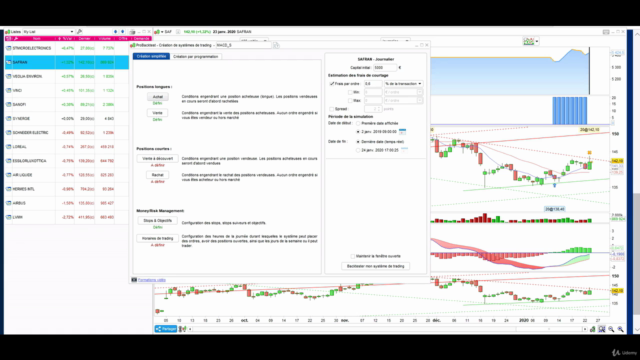Image resolution: width=640 pixels, height=360 pixels.
Task: Open the My List dropdown
Action: [48, 31]
